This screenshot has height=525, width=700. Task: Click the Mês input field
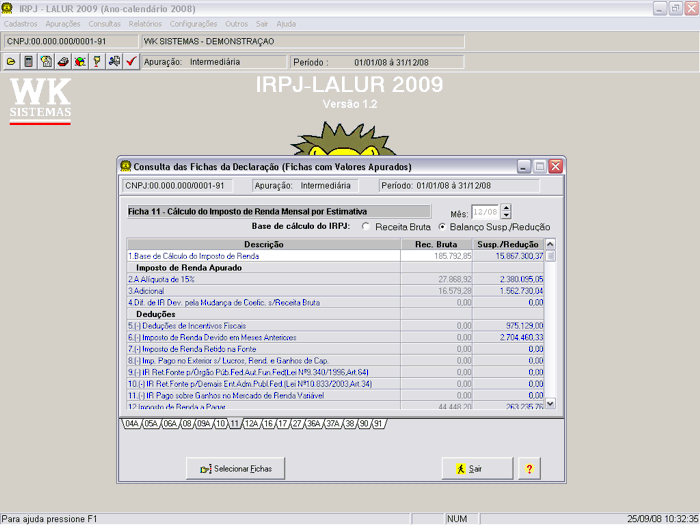[x=485, y=212]
